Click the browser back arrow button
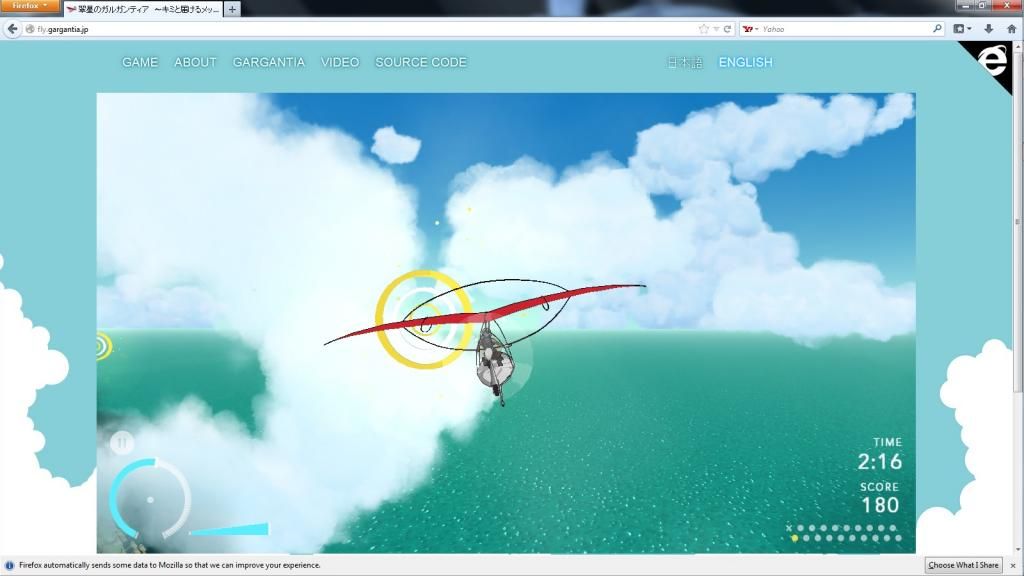 pos(13,29)
